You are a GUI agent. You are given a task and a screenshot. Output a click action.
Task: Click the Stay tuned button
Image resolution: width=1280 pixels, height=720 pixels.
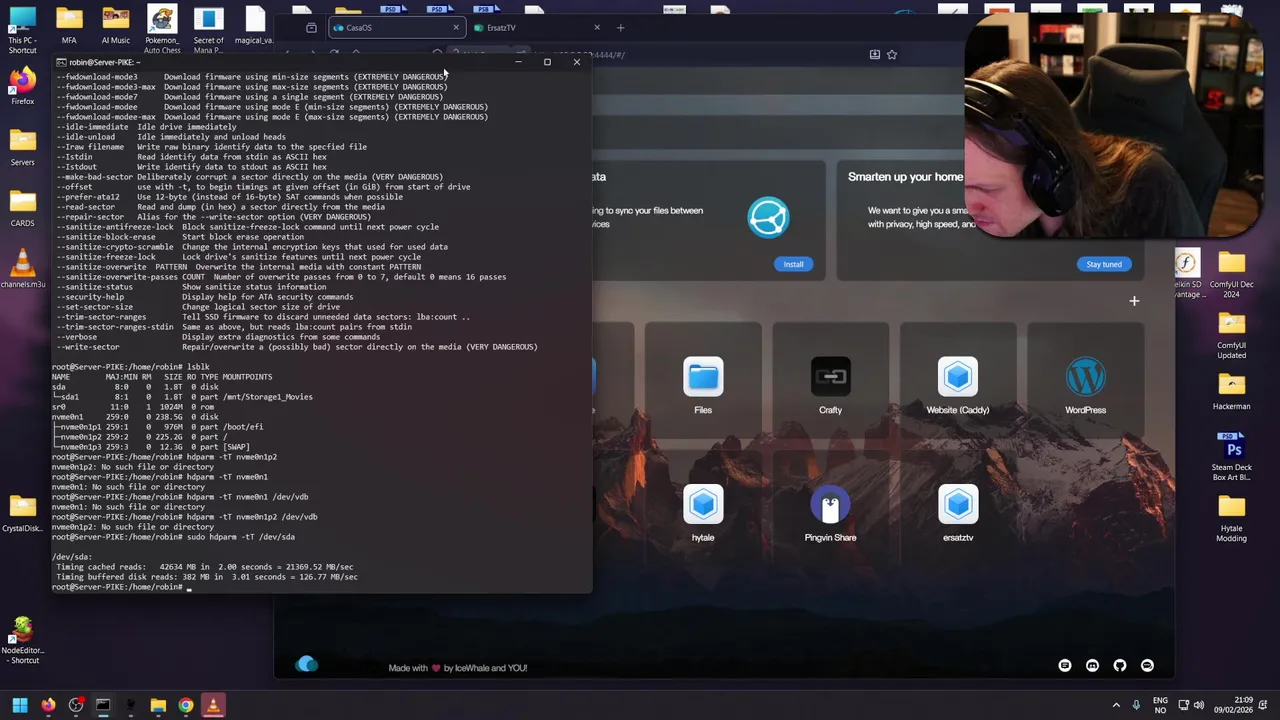(x=1104, y=264)
